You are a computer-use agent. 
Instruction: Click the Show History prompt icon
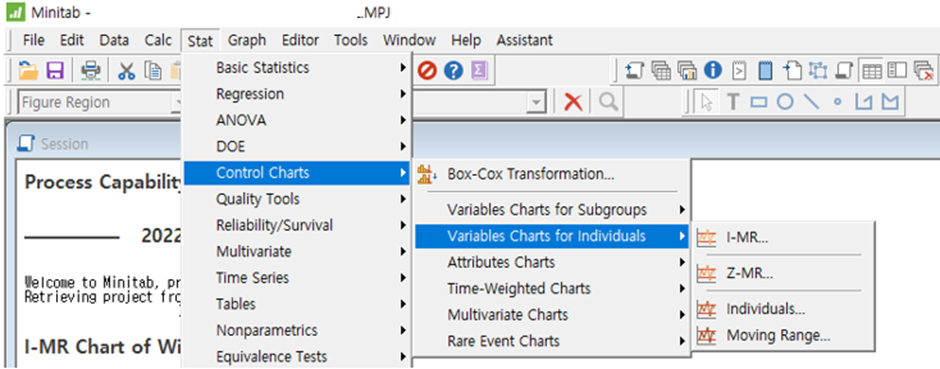pos(740,71)
